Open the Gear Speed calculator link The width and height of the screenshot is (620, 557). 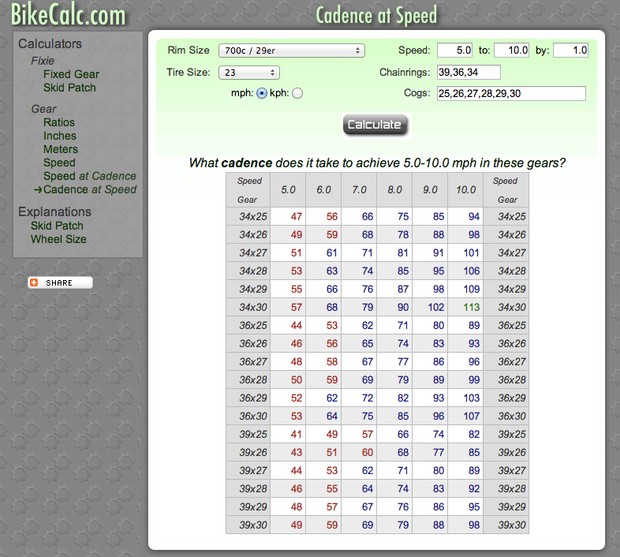pos(59,163)
